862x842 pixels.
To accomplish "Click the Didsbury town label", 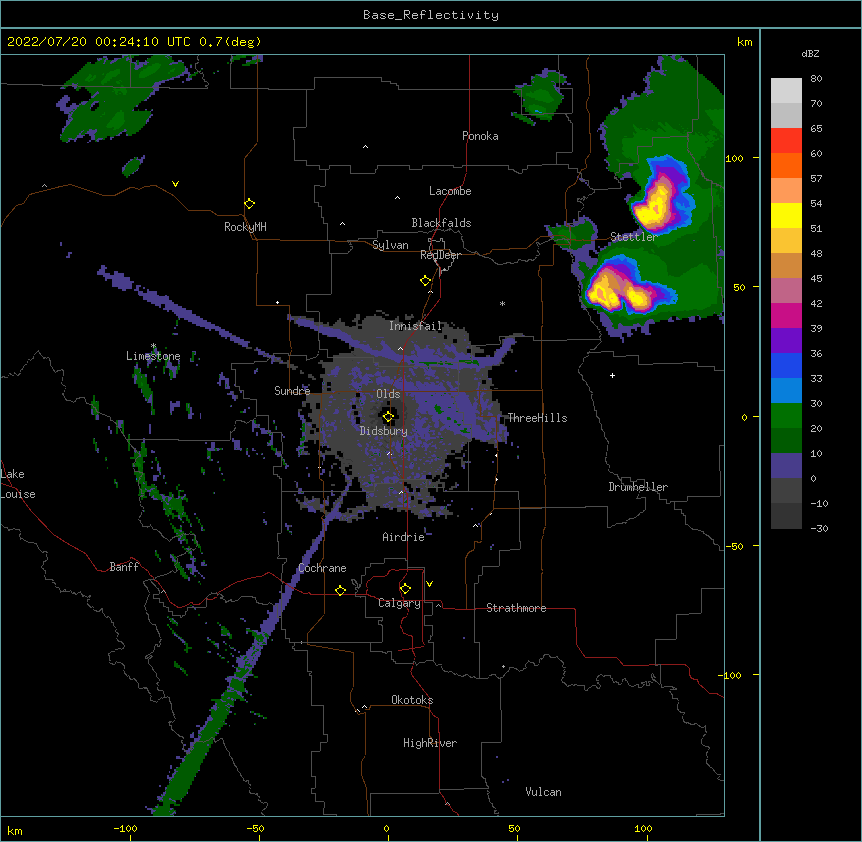I will (x=384, y=431).
